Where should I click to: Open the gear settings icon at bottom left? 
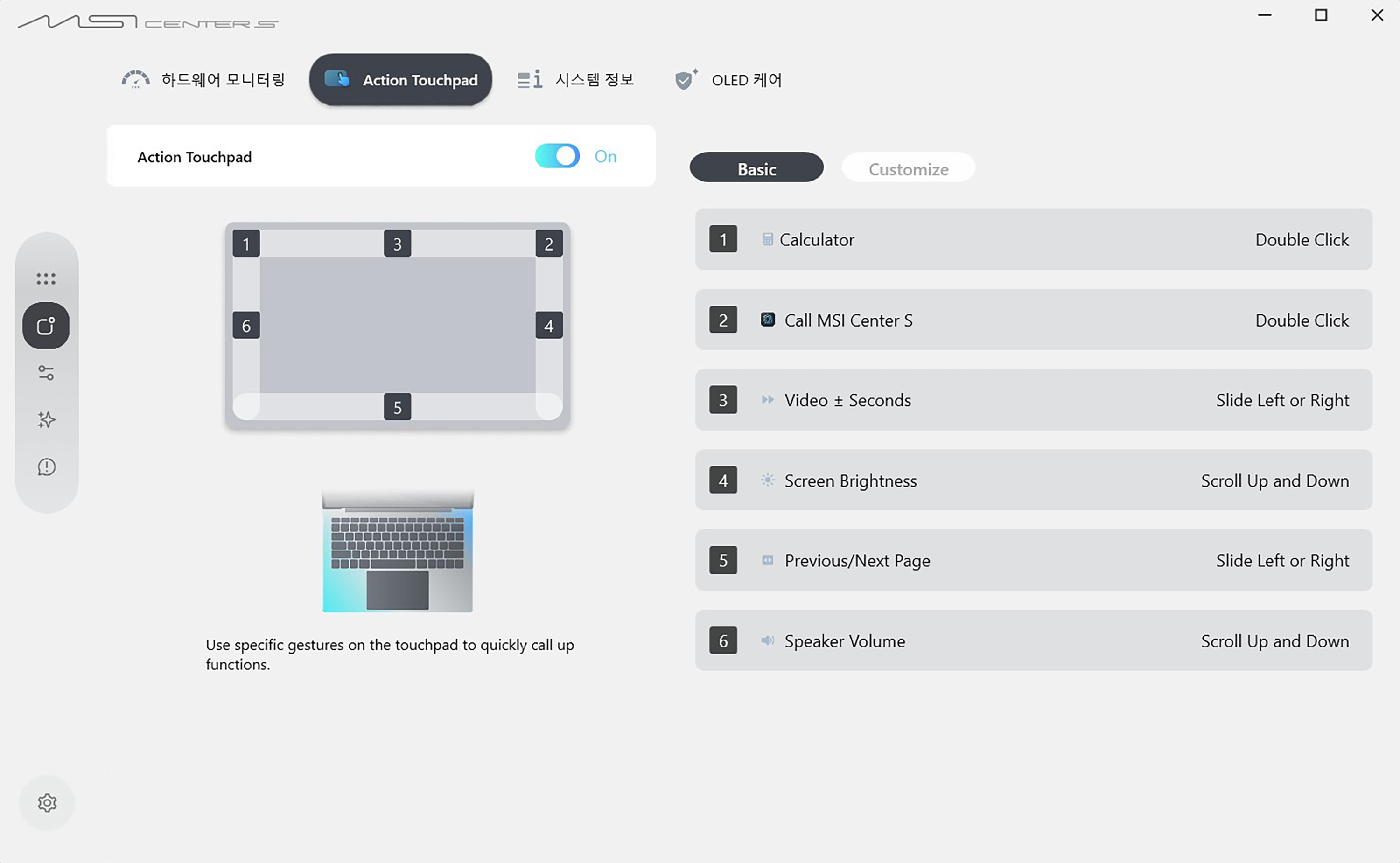47,802
